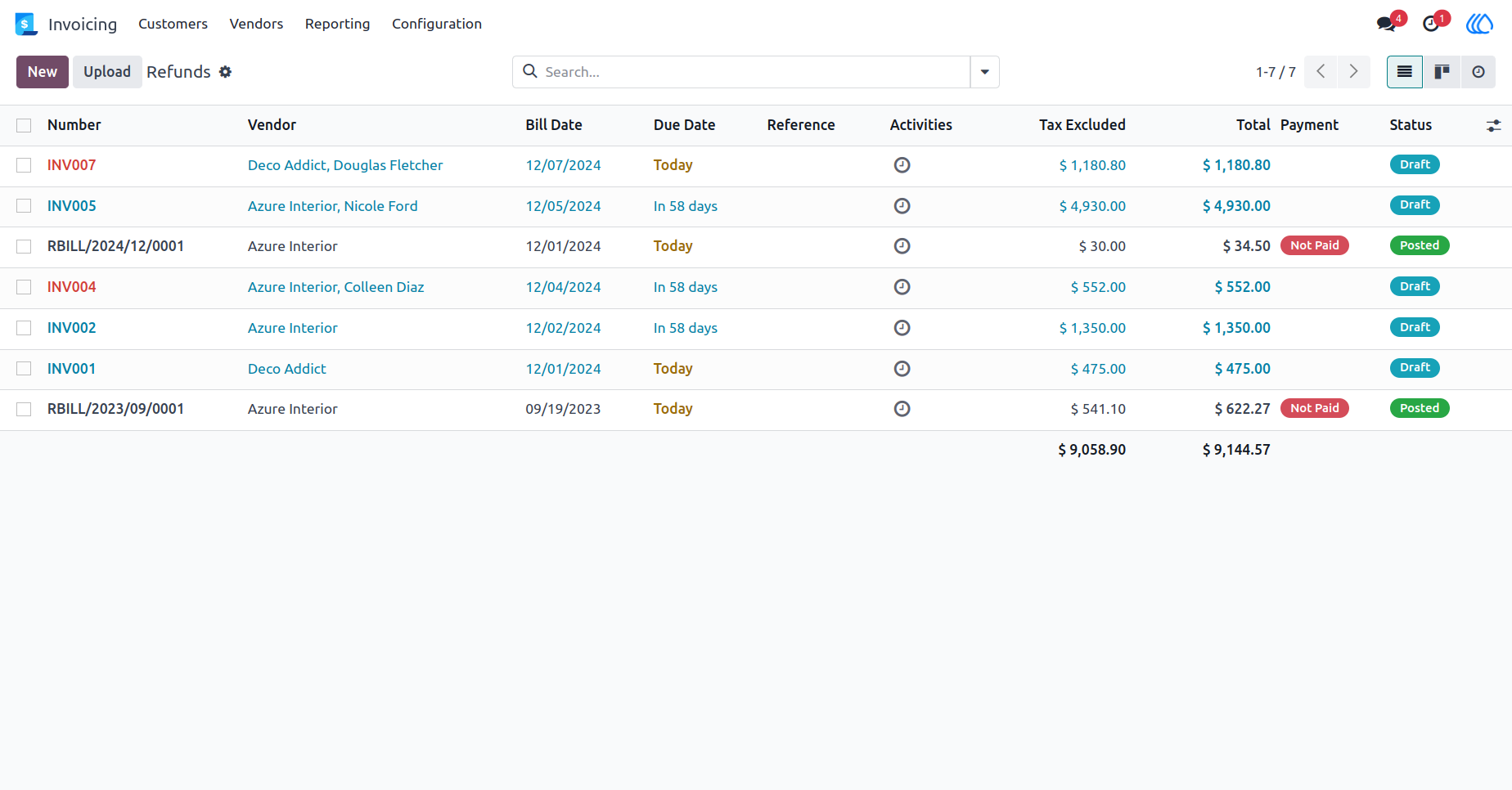This screenshot has height=790, width=1512.
Task: Focus the Search input field
Action: (x=753, y=72)
